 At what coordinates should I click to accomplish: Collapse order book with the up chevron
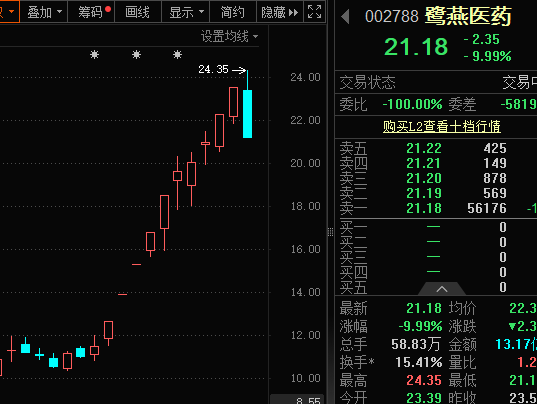tap(442, 289)
